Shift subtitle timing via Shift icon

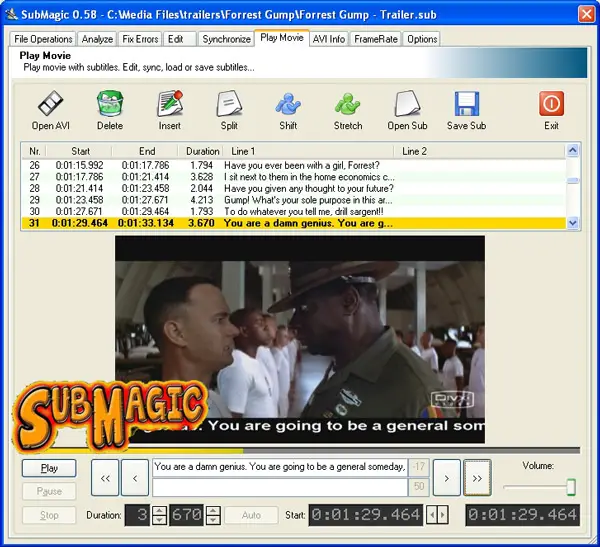click(288, 103)
